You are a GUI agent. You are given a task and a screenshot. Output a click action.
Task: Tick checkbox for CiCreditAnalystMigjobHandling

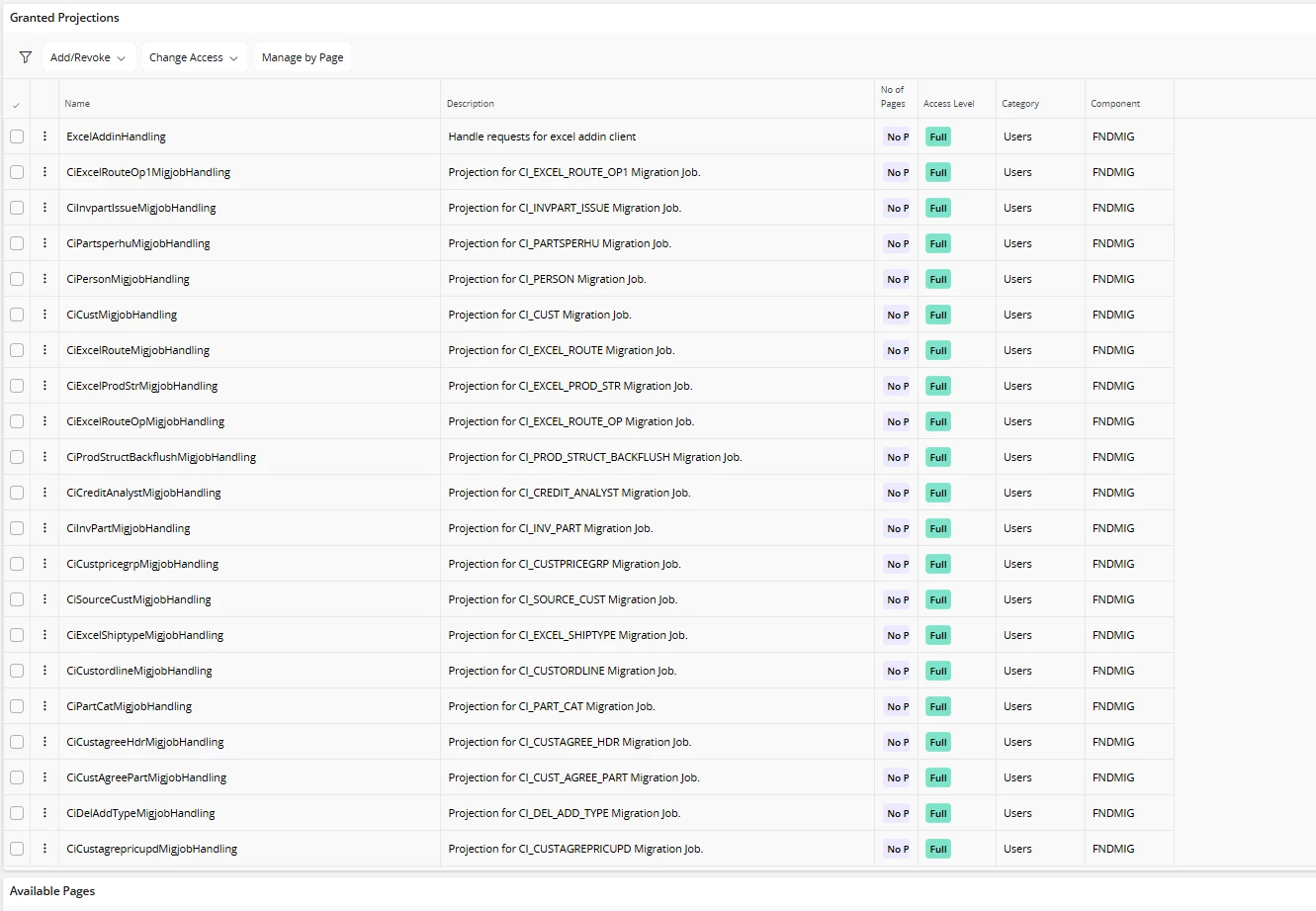click(x=17, y=493)
